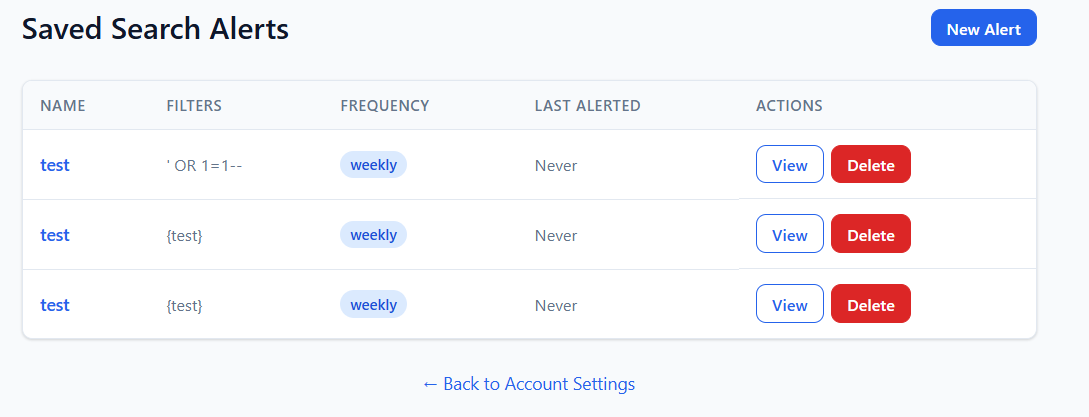This screenshot has width=1089, height=417.
Task: Delete the last alert in the table
Action: click(870, 305)
